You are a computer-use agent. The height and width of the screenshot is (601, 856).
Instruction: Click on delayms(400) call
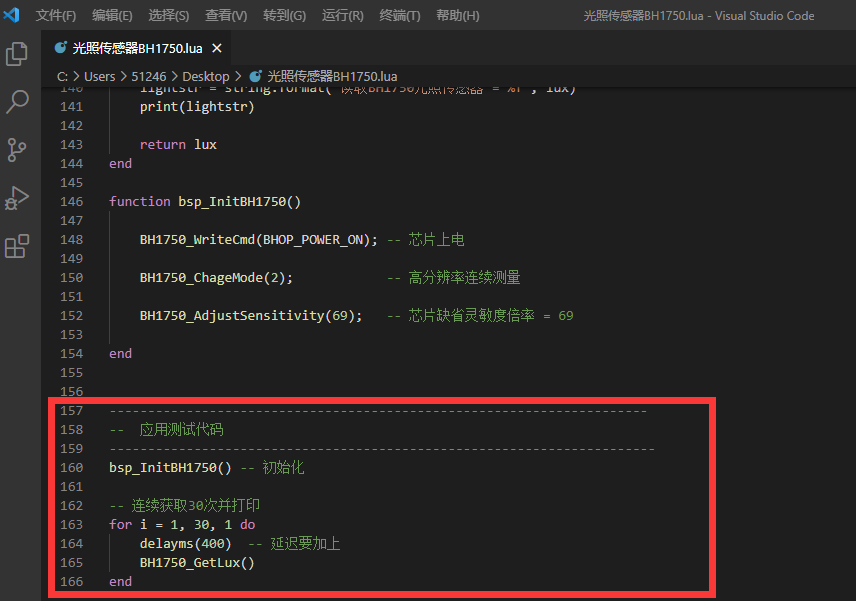(x=186, y=544)
